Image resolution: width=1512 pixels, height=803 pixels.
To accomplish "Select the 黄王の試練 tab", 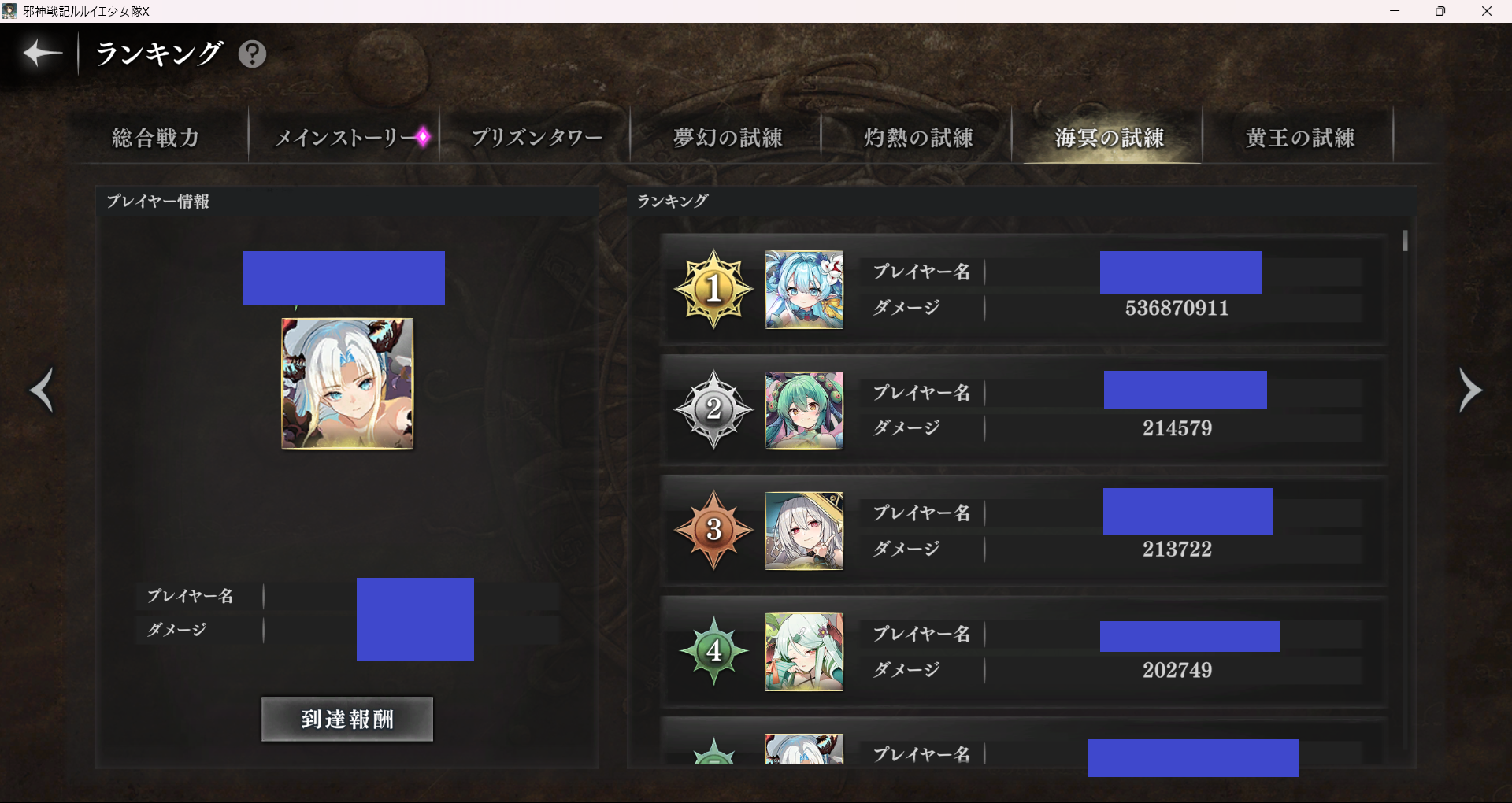I will [1299, 138].
